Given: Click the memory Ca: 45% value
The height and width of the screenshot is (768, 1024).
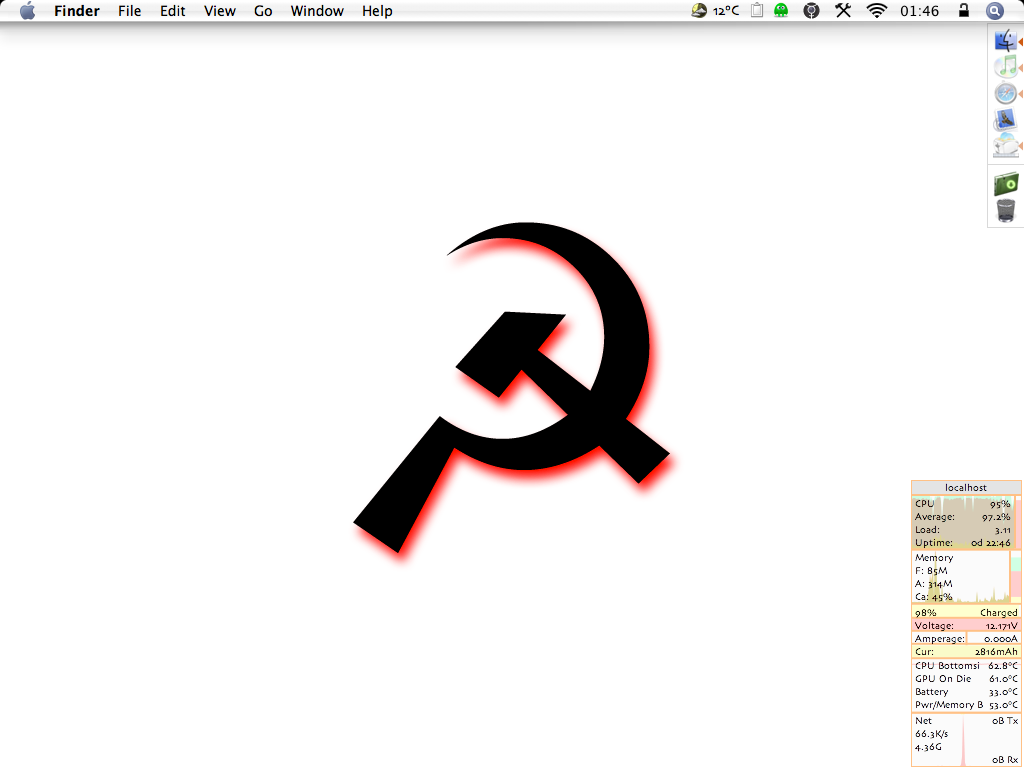Looking at the screenshot, I should (933, 597).
